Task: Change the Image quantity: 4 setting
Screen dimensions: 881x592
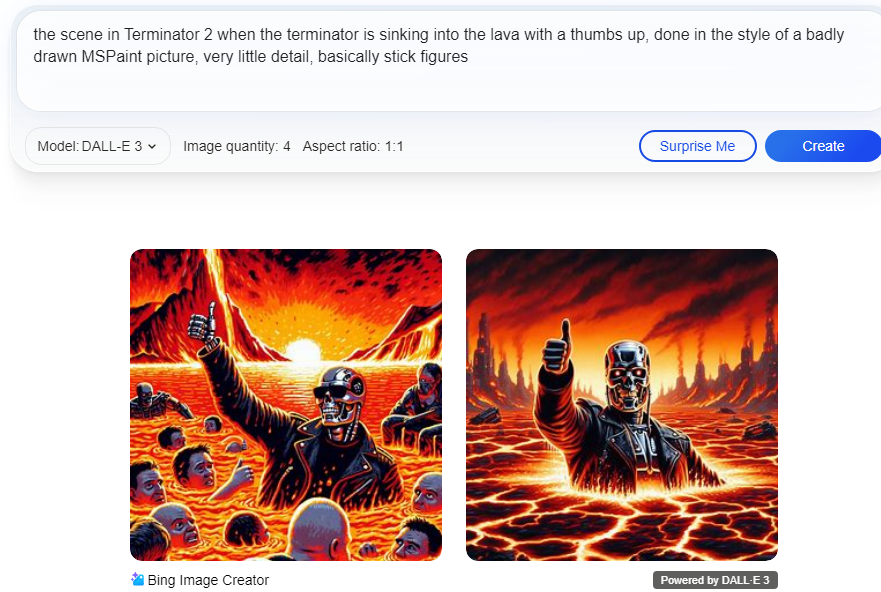Action: pos(237,147)
